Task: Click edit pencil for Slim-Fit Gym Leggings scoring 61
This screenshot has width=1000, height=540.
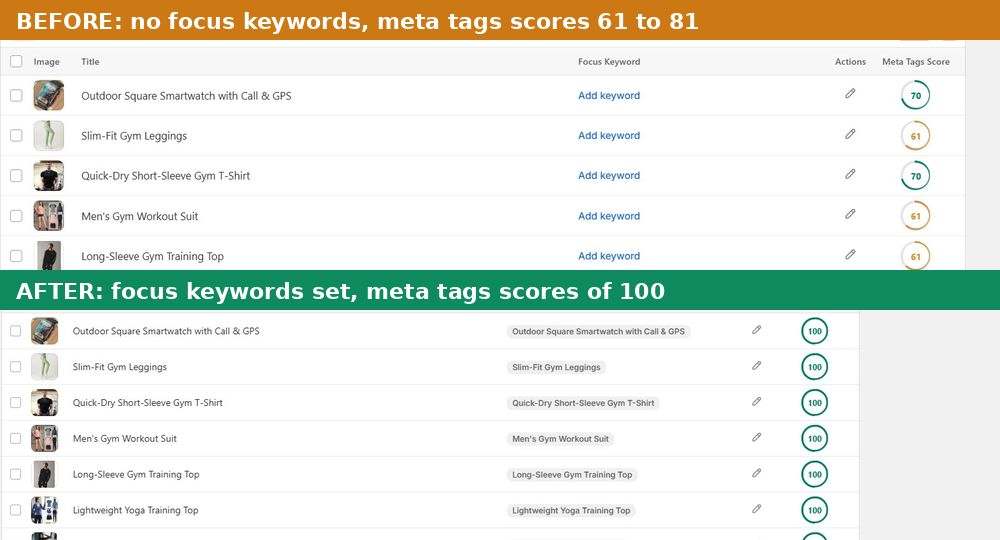Action: coord(850,134)
